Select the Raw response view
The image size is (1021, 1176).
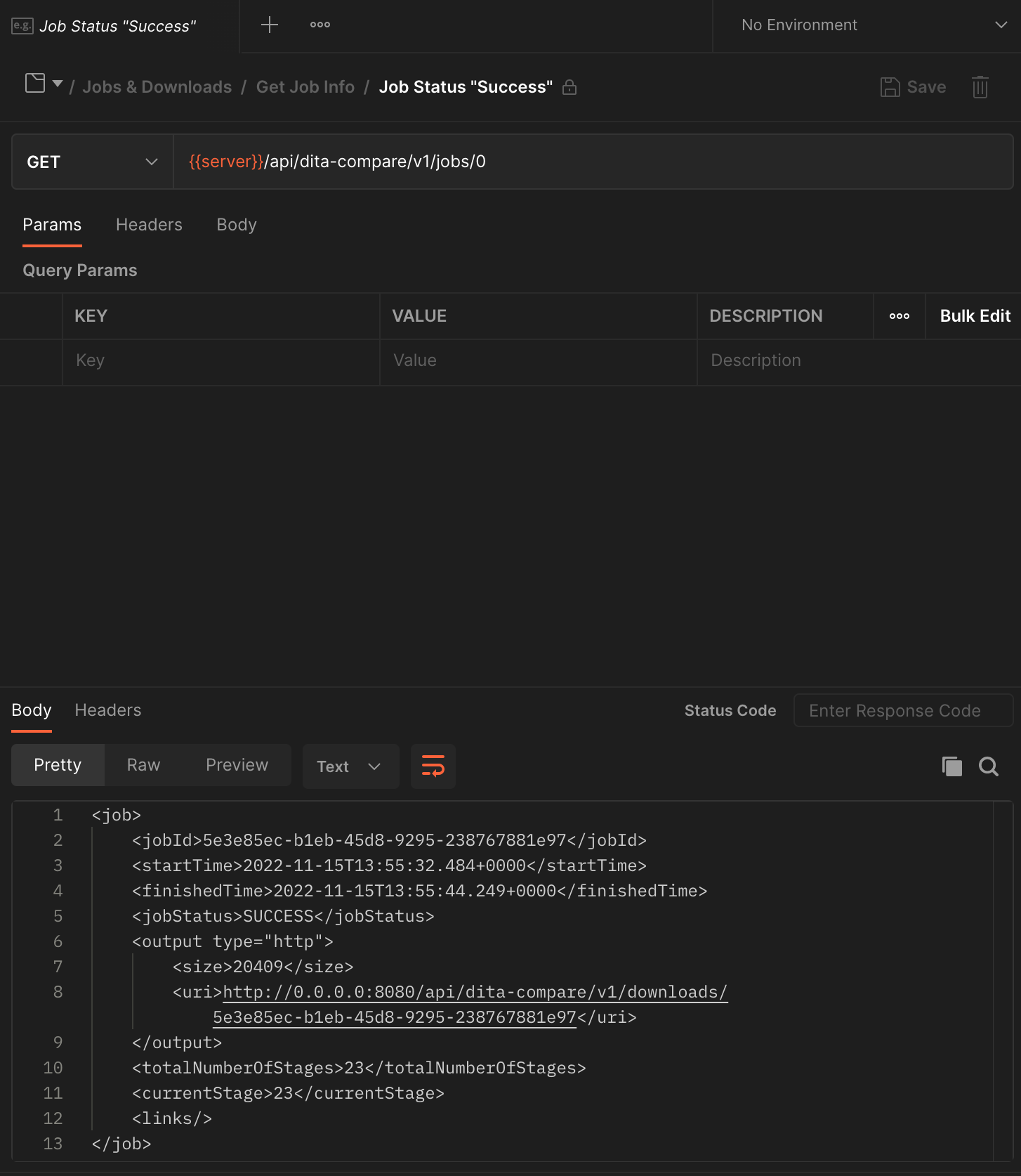tap(143, 765)
